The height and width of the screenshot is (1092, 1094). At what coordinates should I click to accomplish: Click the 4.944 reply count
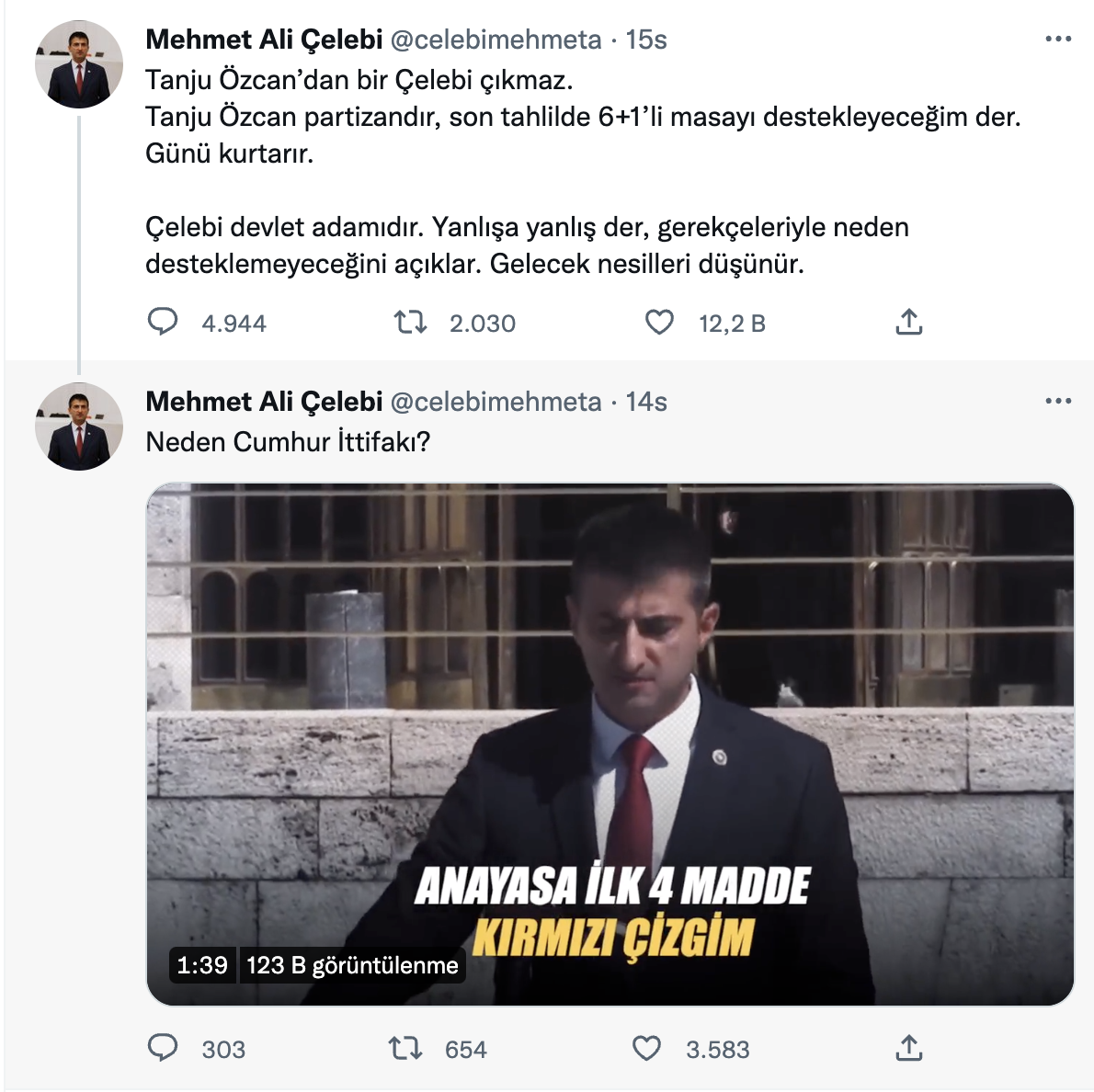[233, 323]
